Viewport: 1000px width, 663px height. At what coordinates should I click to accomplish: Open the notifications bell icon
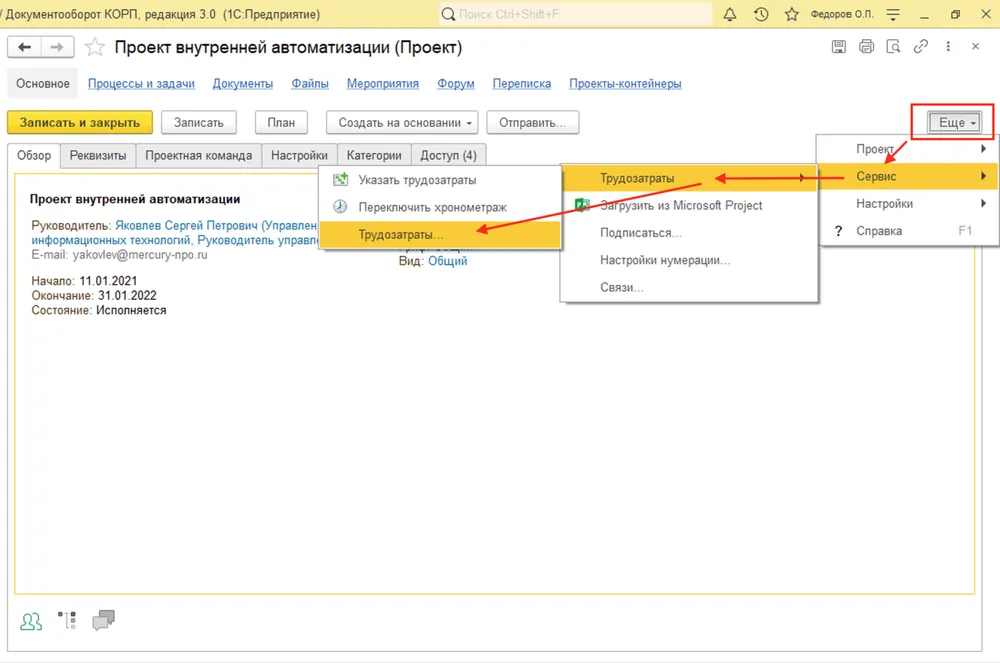point(730,14)
